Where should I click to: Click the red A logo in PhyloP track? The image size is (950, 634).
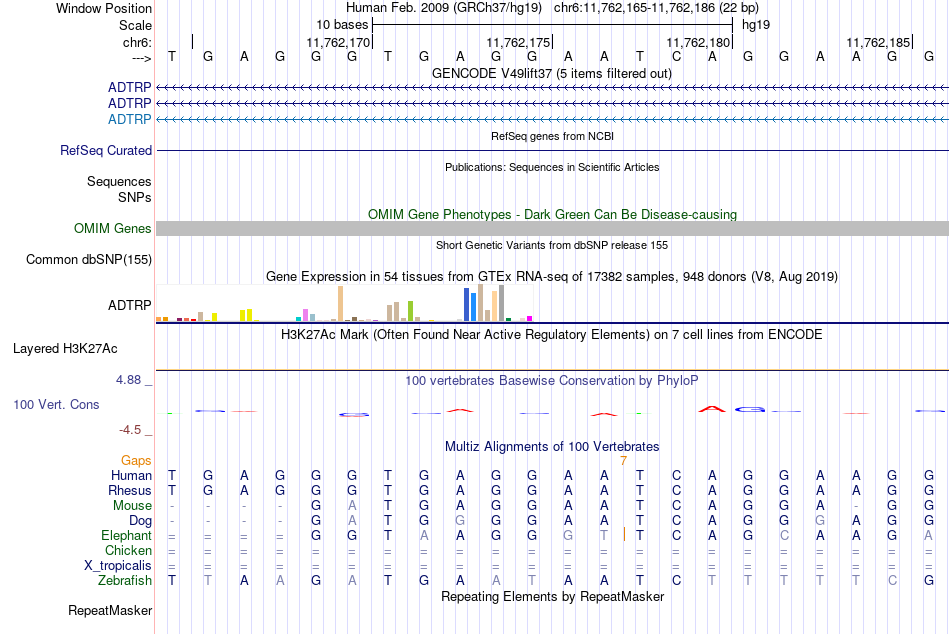712,409
